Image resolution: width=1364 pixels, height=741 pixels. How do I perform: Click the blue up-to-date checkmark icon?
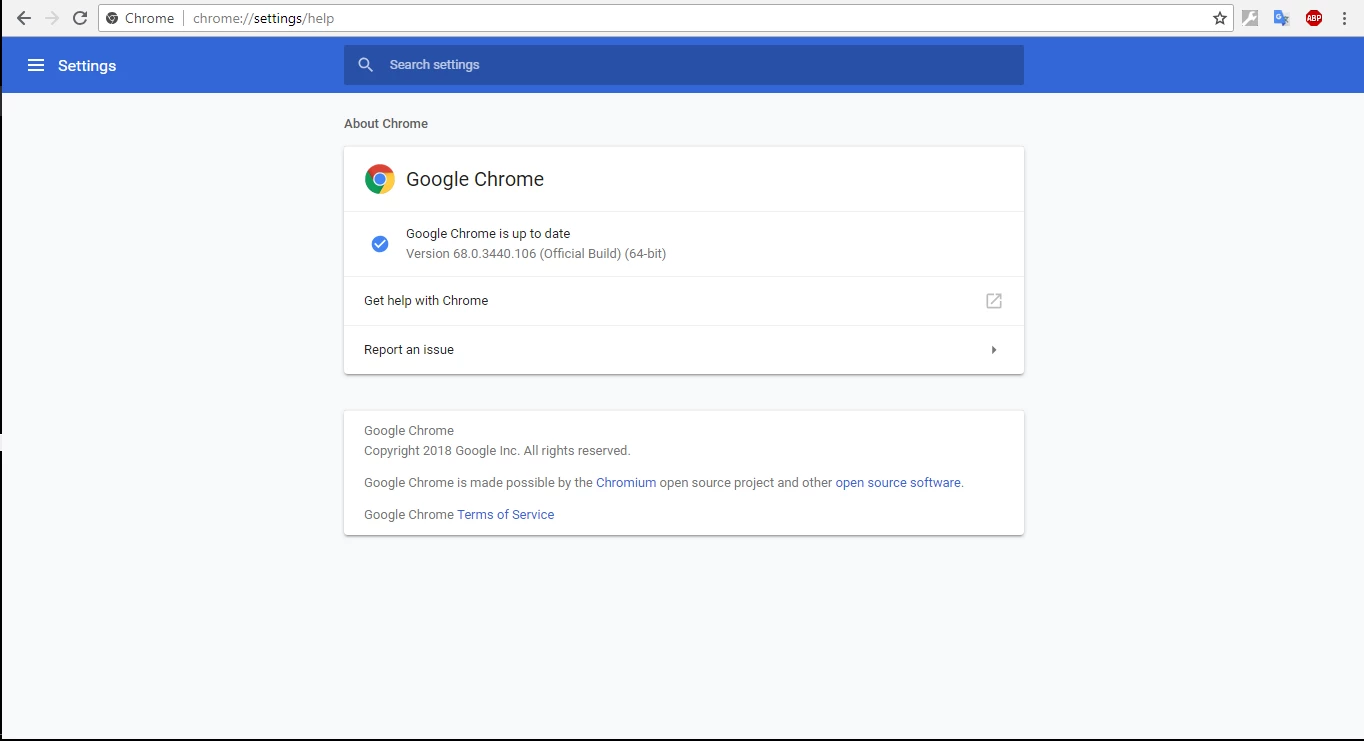(380, 243)
